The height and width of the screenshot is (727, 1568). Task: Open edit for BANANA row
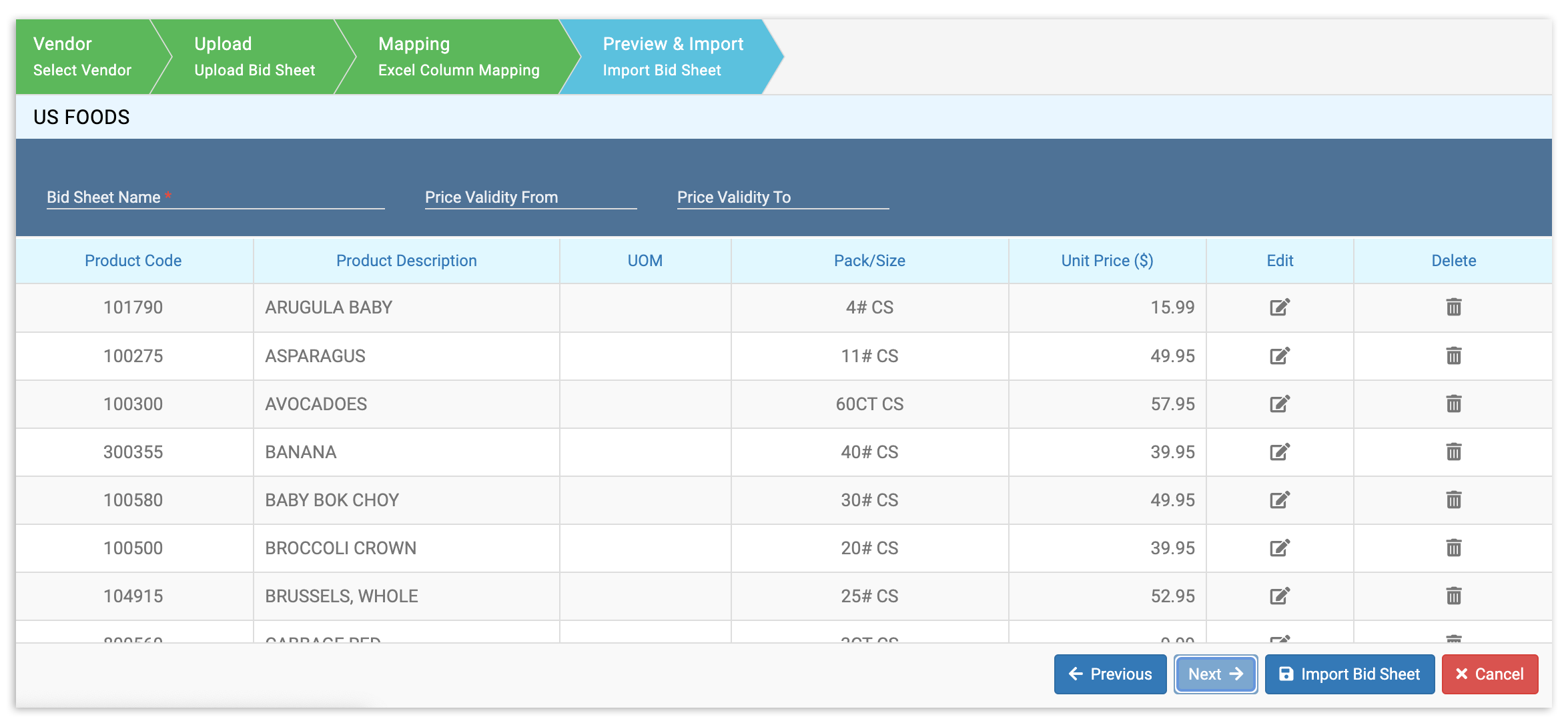pos(1279,452)
